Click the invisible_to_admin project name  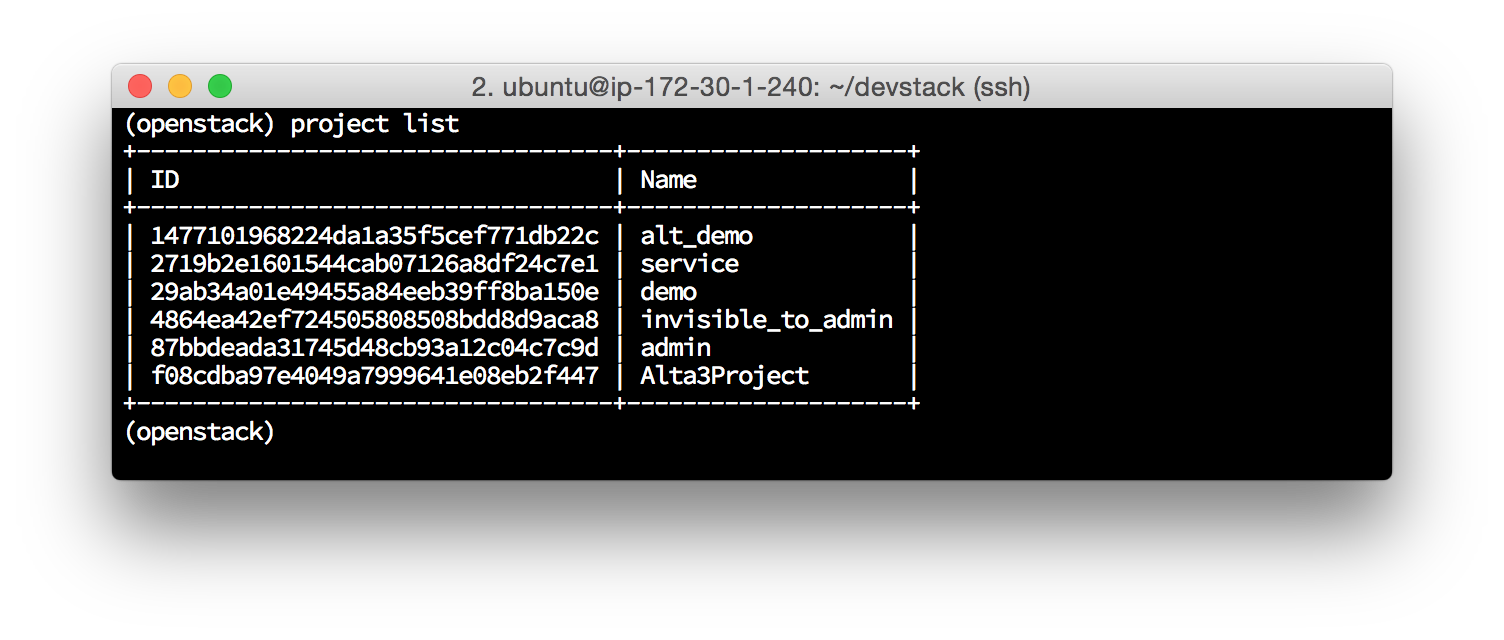pos(766,321)
